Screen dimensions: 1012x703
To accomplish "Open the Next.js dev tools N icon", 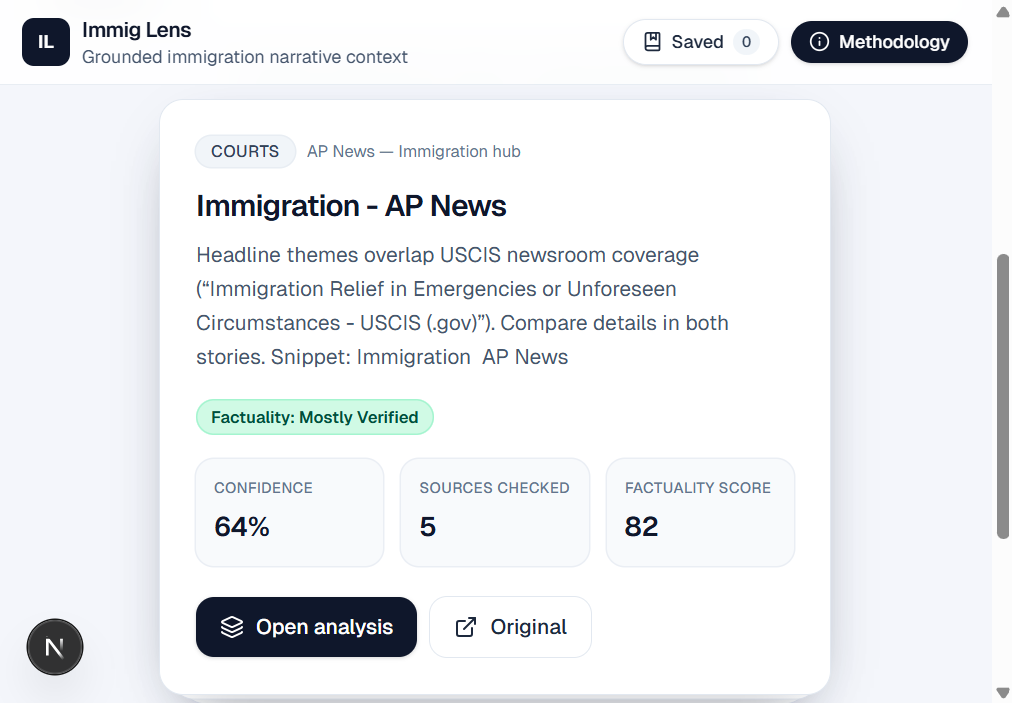I will [x=55, y=648].
